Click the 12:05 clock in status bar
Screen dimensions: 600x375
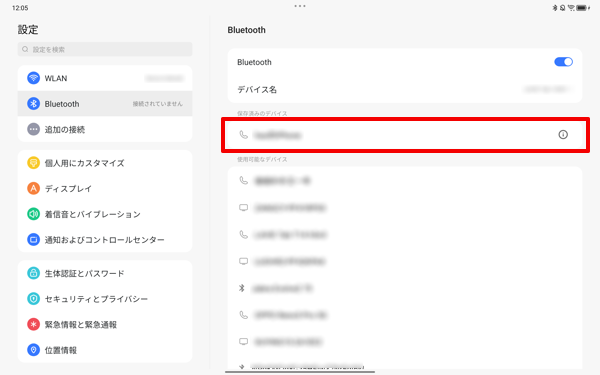20,8
